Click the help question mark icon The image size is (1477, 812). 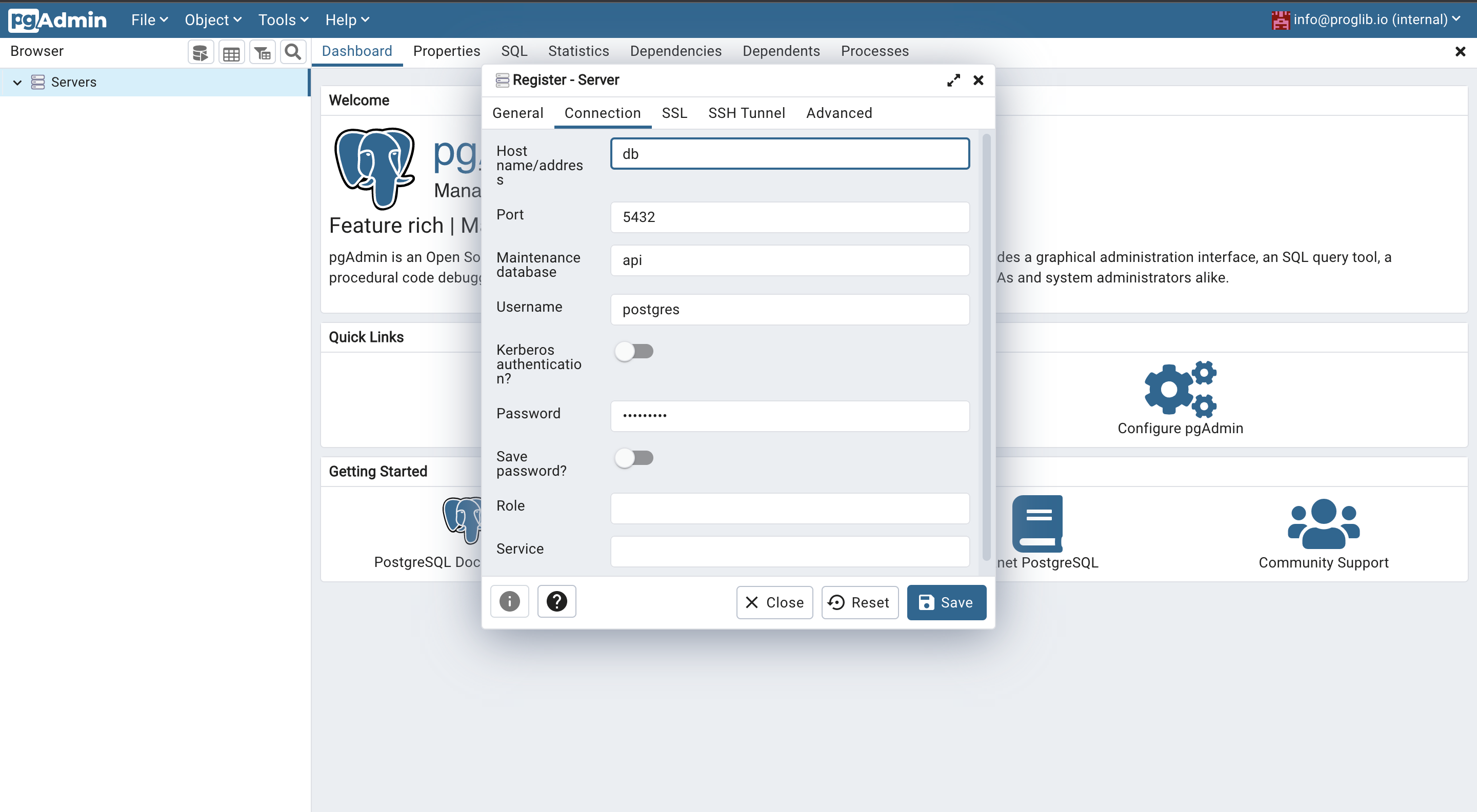pyautogui.click(x=557, y=602)
